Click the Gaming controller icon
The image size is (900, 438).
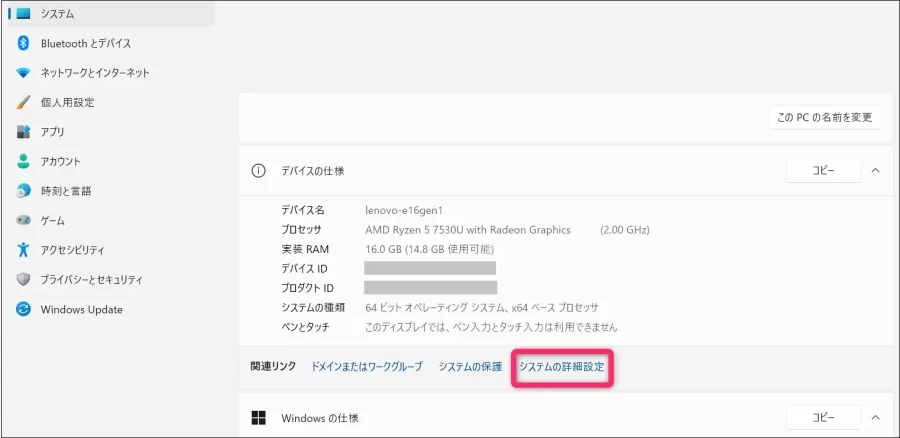point(23,220)
